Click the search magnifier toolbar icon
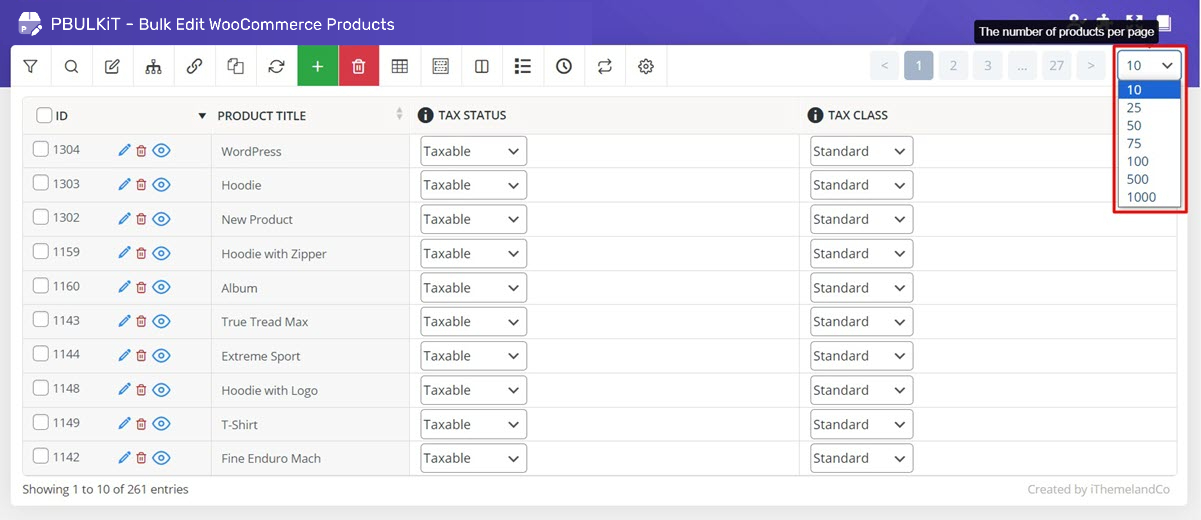The image size is (1201, 520). click(x=72, y=67)
